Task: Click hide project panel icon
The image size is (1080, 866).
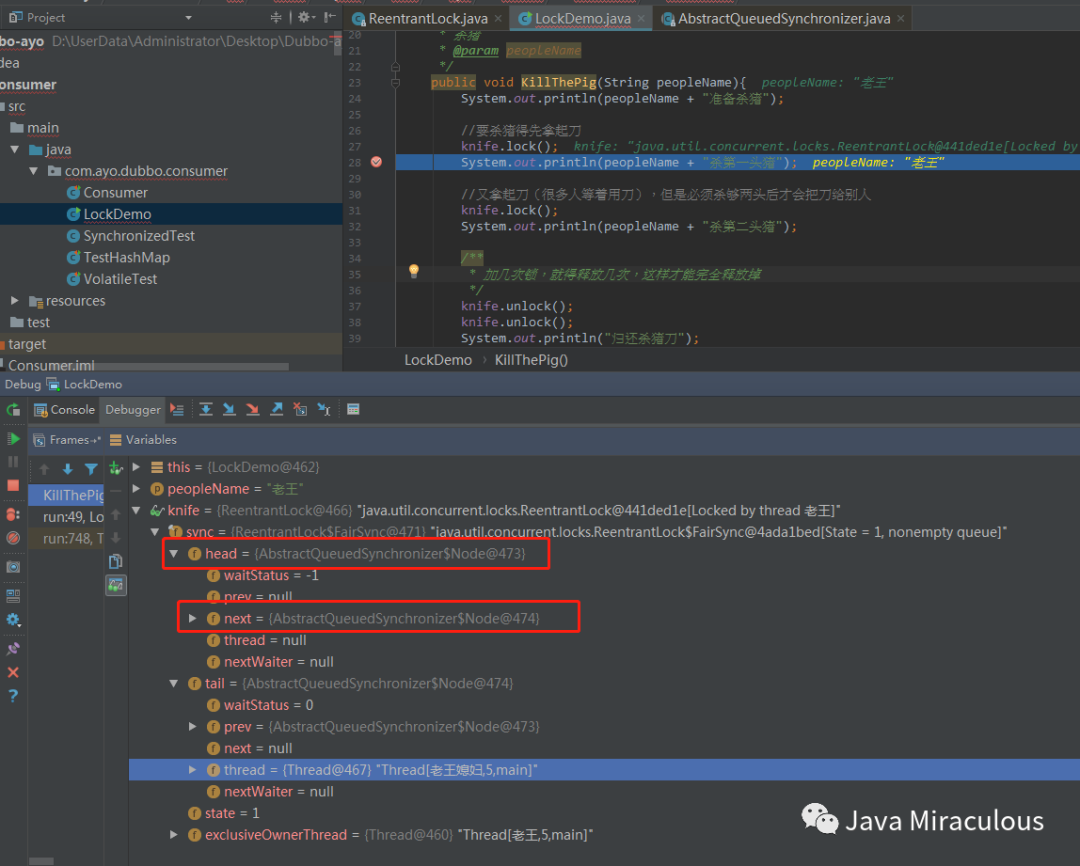Action: [329, 17]
